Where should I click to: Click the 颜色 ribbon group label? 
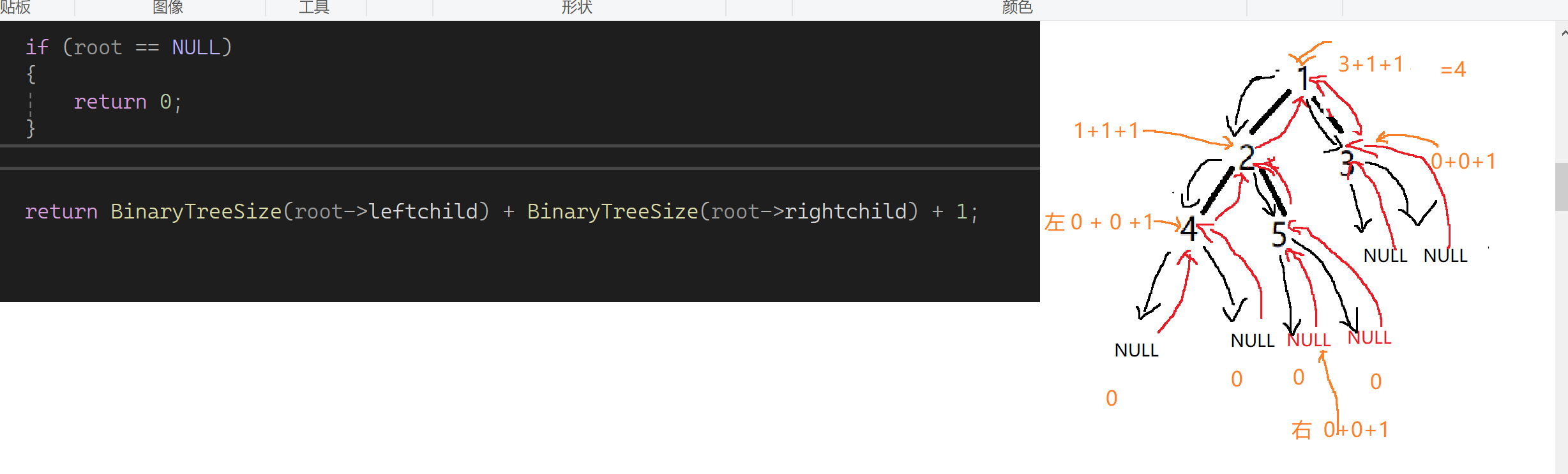tap(1018, 7)
